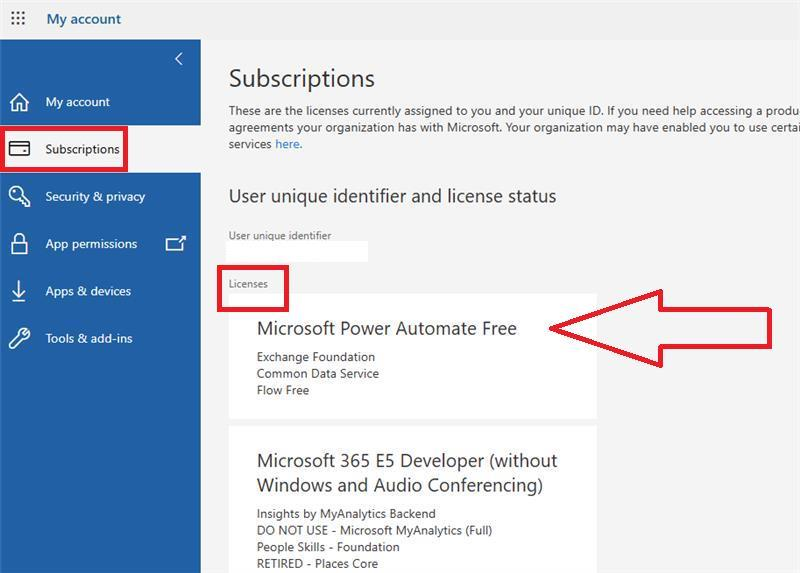800x573 pixels.
Task: Click the User unique identifier field
Action: [297, 252]
